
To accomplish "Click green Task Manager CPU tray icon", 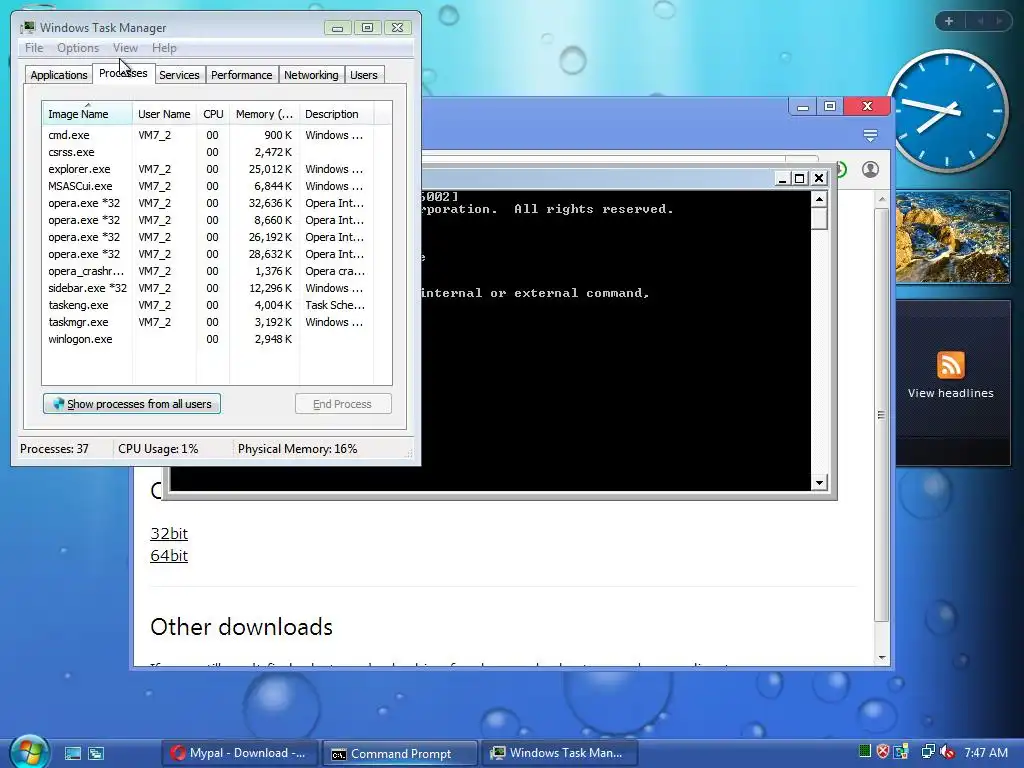I will click(x=865, y=752).
